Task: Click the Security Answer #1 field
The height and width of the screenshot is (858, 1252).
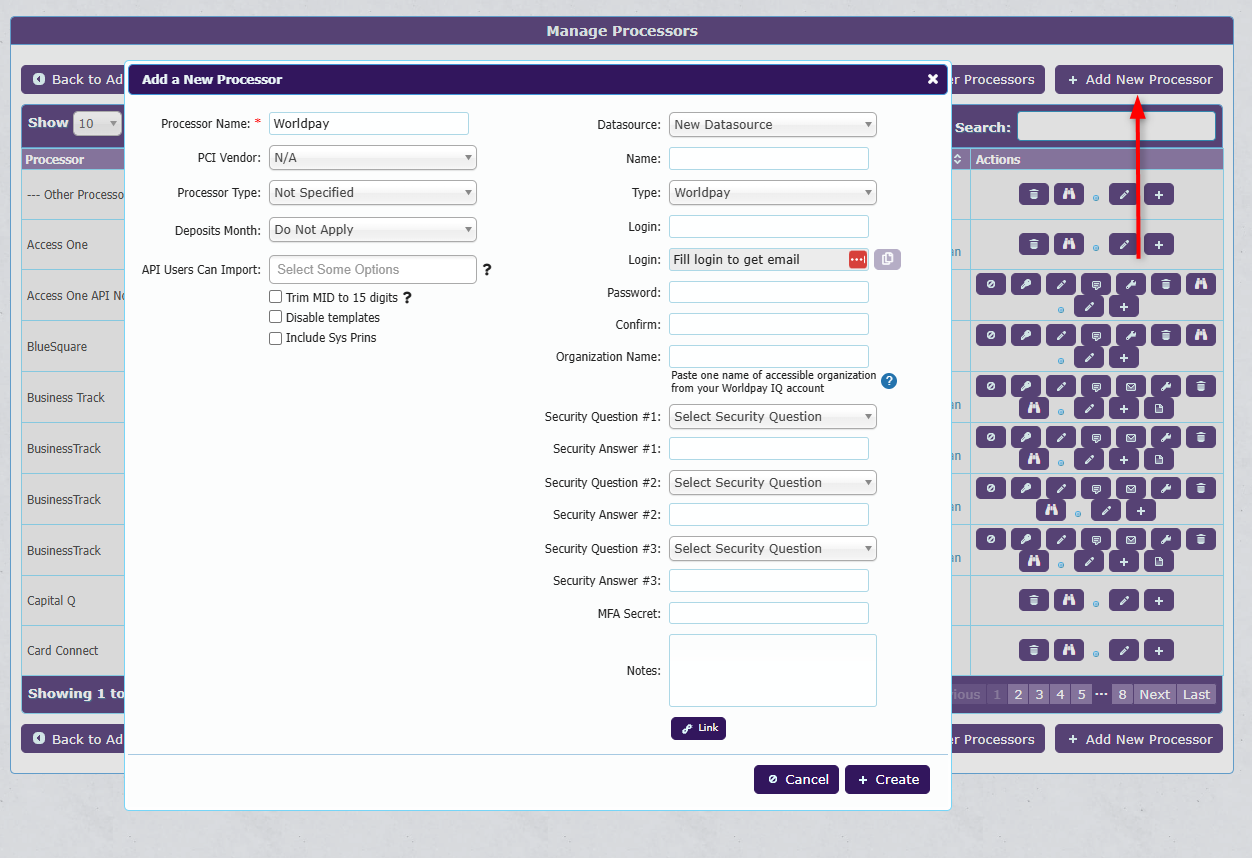Action: 769,448
